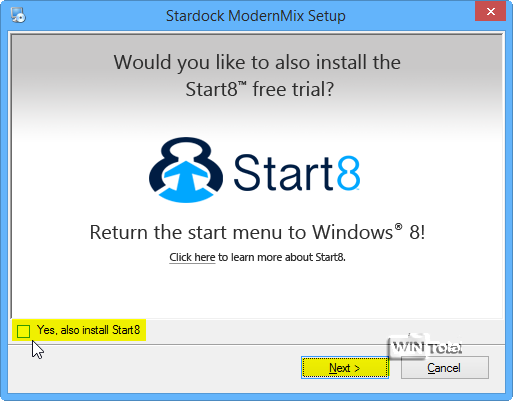This screenshot has width=513, height=401.
Task: Click the disc portion of the title bar icon
Action: click(20, 18)
